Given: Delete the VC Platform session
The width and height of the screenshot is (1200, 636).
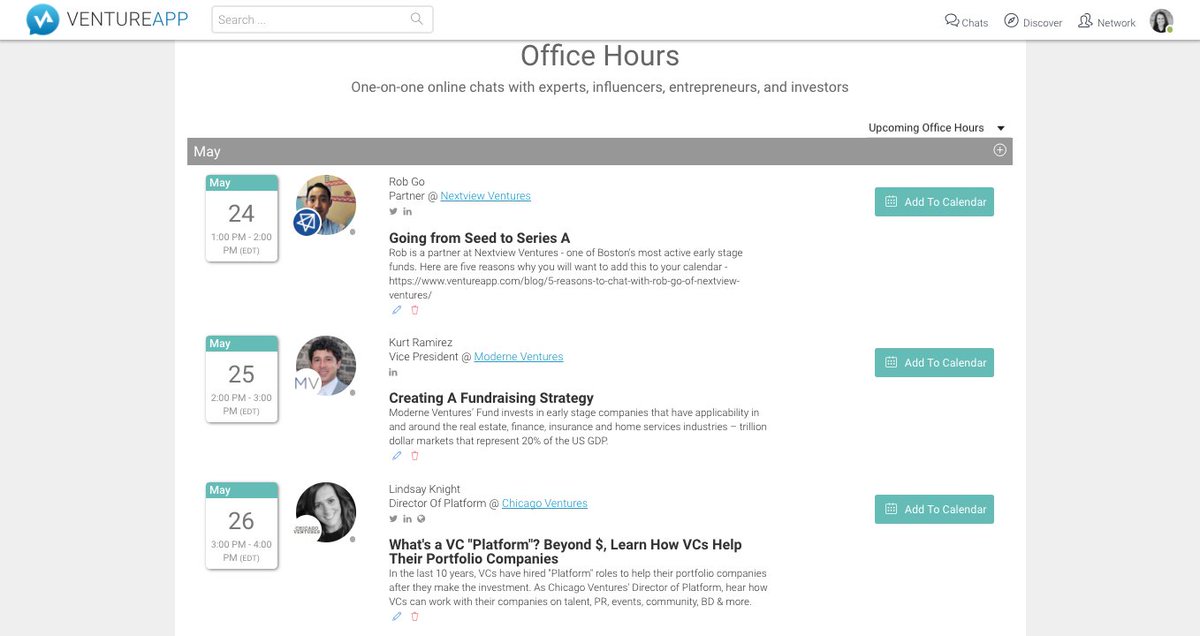Looking at the screenshot, I should tap(415, 616).
